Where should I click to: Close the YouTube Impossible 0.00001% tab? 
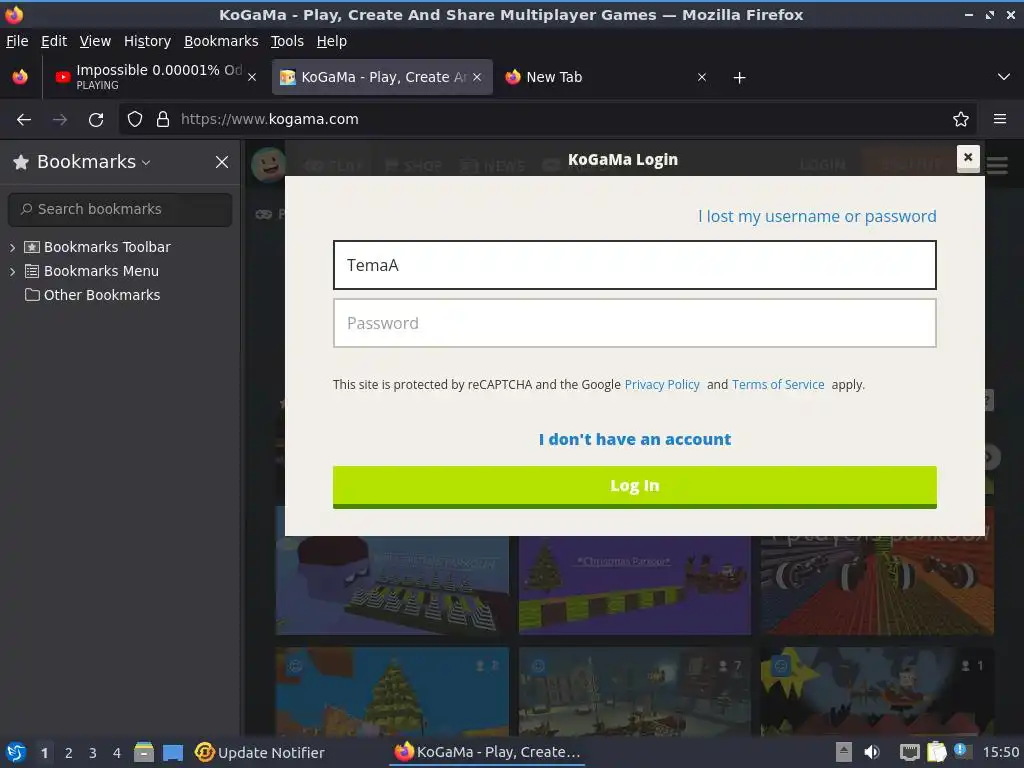(252, 77)
